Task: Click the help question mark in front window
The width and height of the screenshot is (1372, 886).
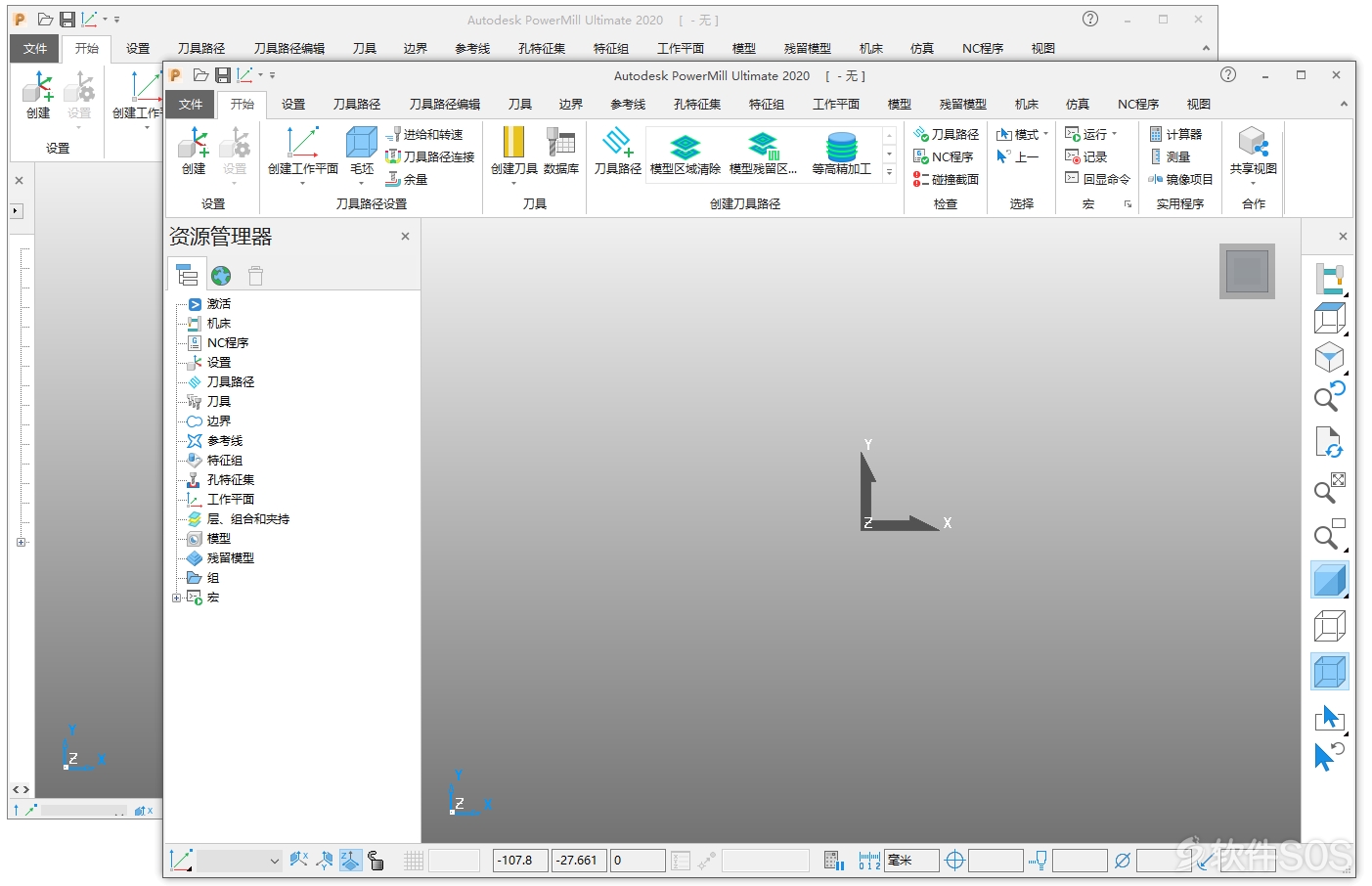Action: pos(1228,74)
